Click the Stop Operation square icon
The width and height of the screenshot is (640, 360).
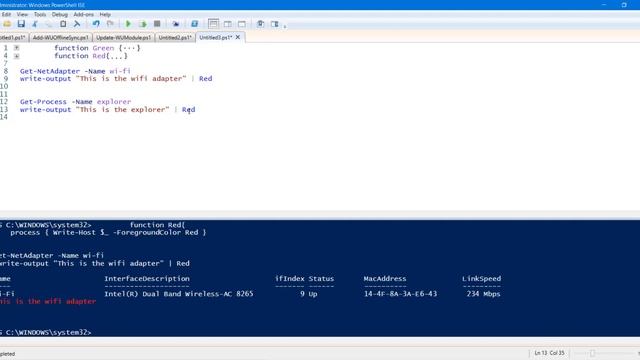click(157, 24)
